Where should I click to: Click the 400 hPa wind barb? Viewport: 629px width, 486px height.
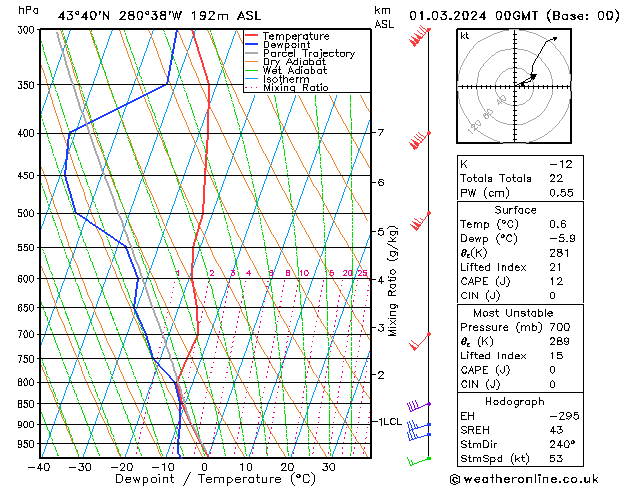pyautogui.click(x=420, y=140)
